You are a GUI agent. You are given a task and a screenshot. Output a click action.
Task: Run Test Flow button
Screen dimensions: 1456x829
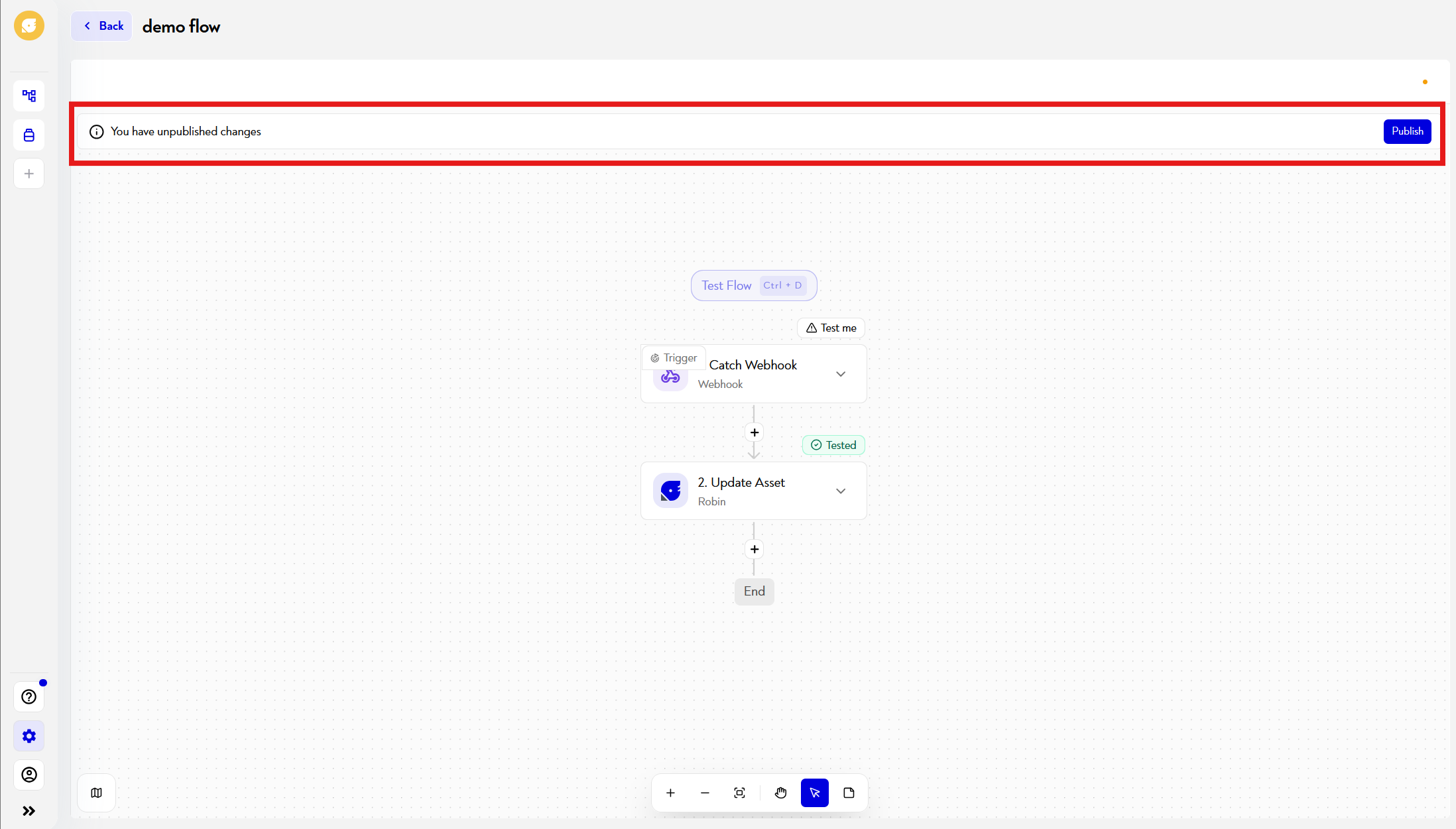click(x=754, y=286)
